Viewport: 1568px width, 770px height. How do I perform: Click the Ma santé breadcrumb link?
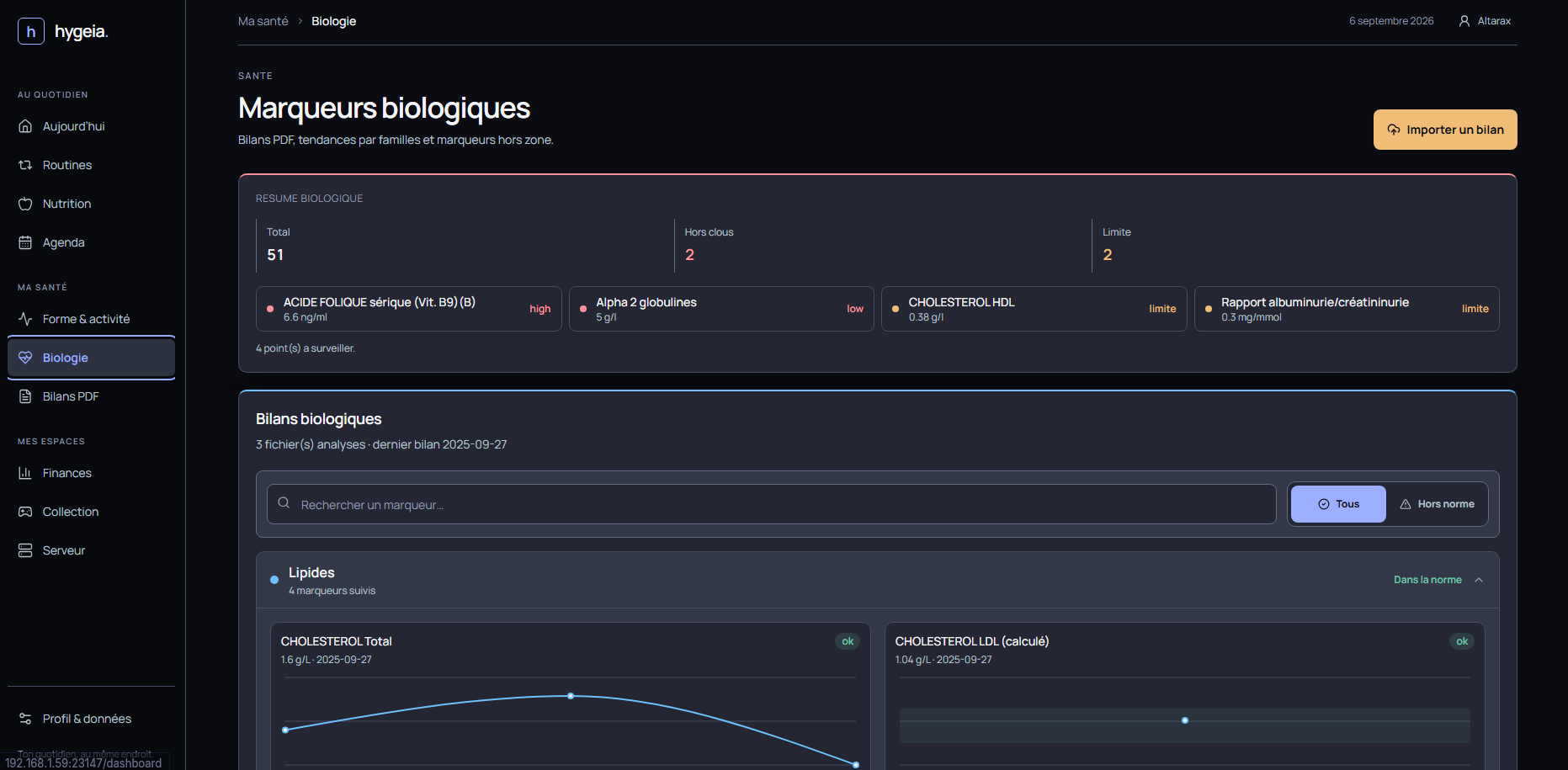pyautogui.click(x=263, y=21)
